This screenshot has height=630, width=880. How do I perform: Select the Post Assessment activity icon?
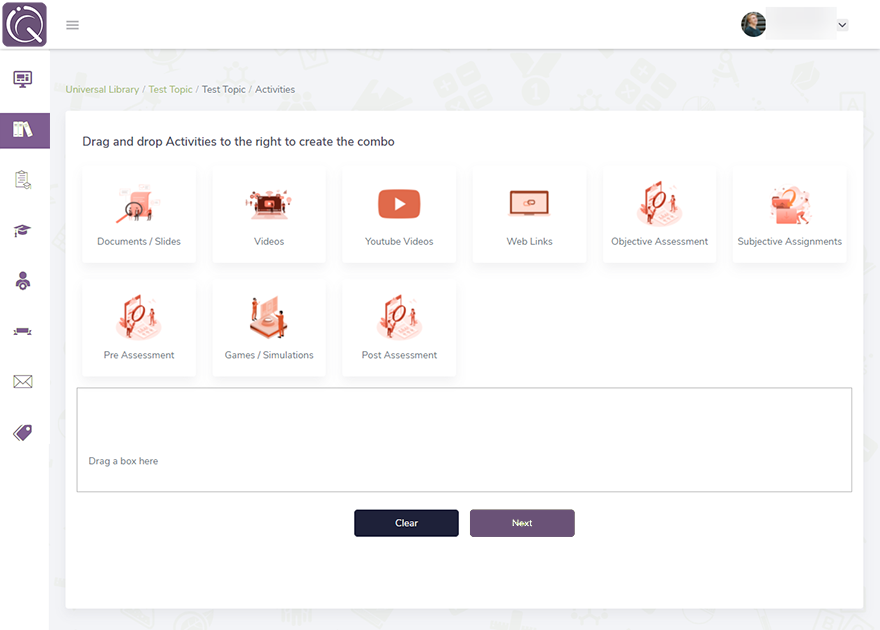(399, 317)
